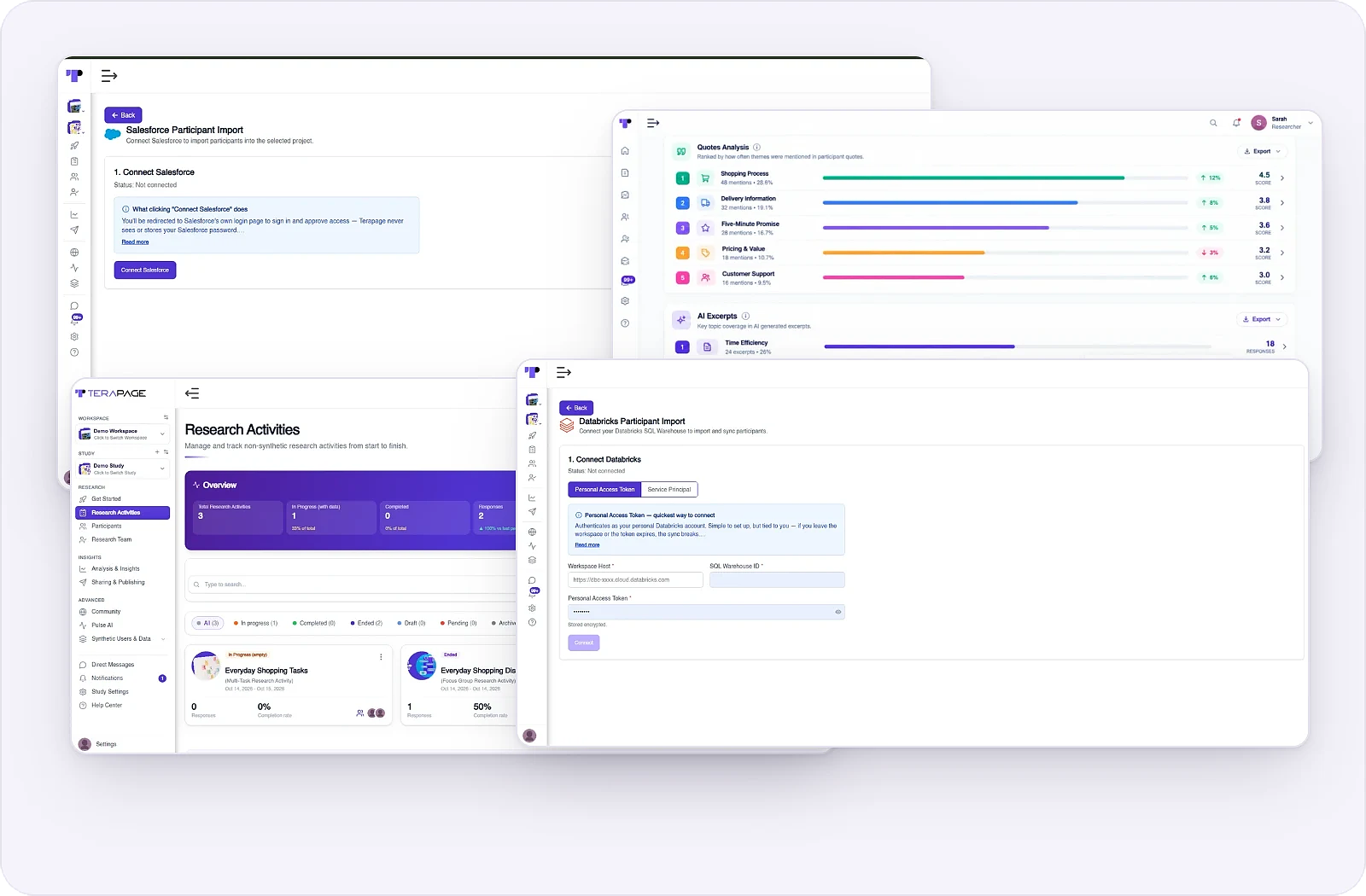Select the Personal Access Token option
The height and width of the screenshot is (896, 1366).
point(604,490)
